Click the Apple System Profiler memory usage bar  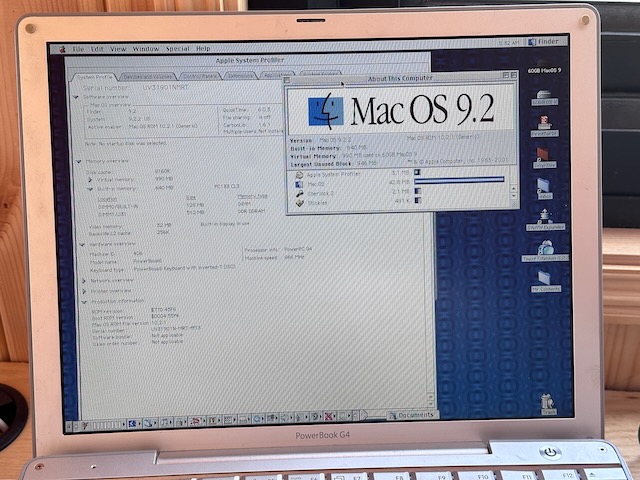417,173
